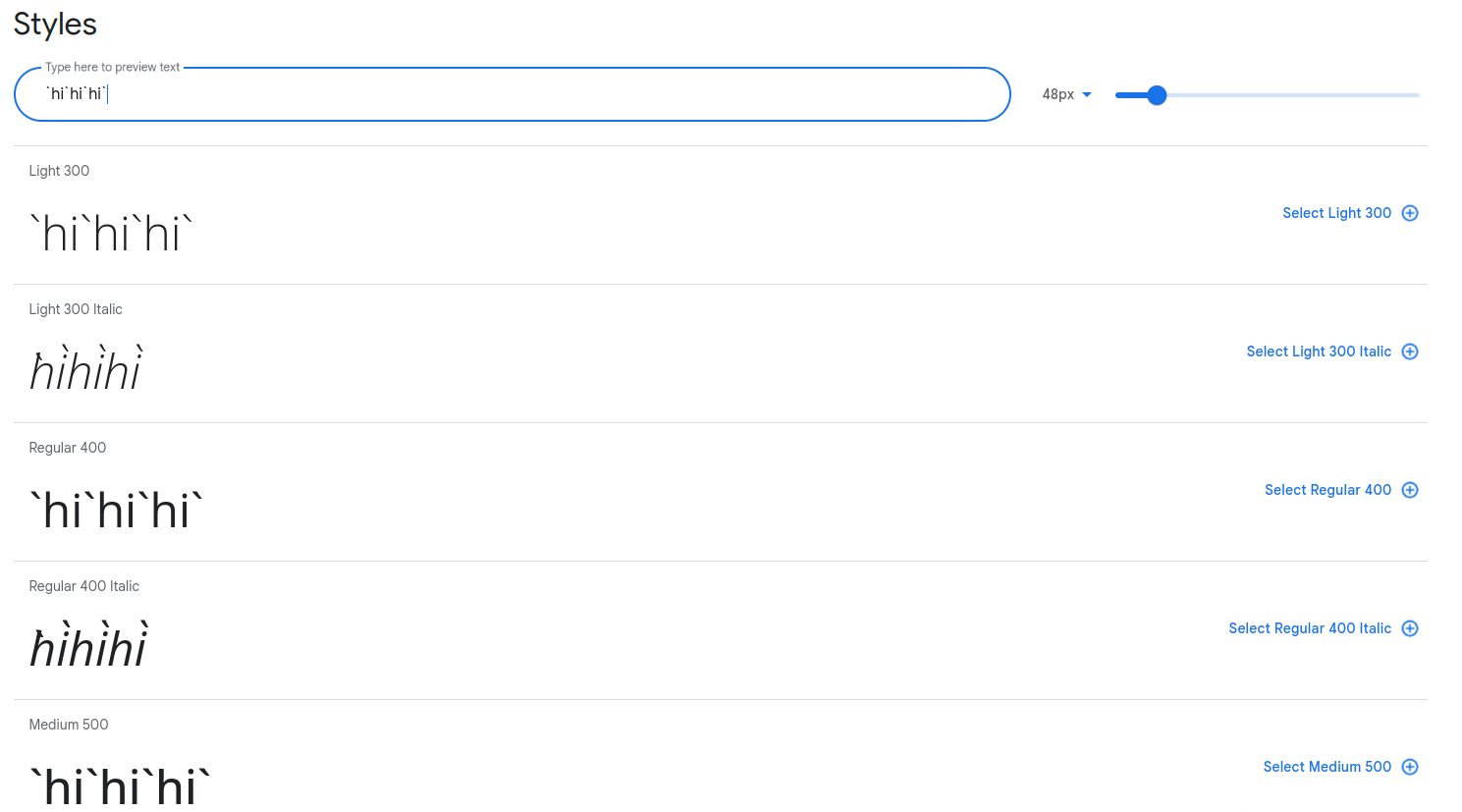Screen dimensions: 1462x812
Task: Click the Select Regular 400 link
Action: point(1327,489)
